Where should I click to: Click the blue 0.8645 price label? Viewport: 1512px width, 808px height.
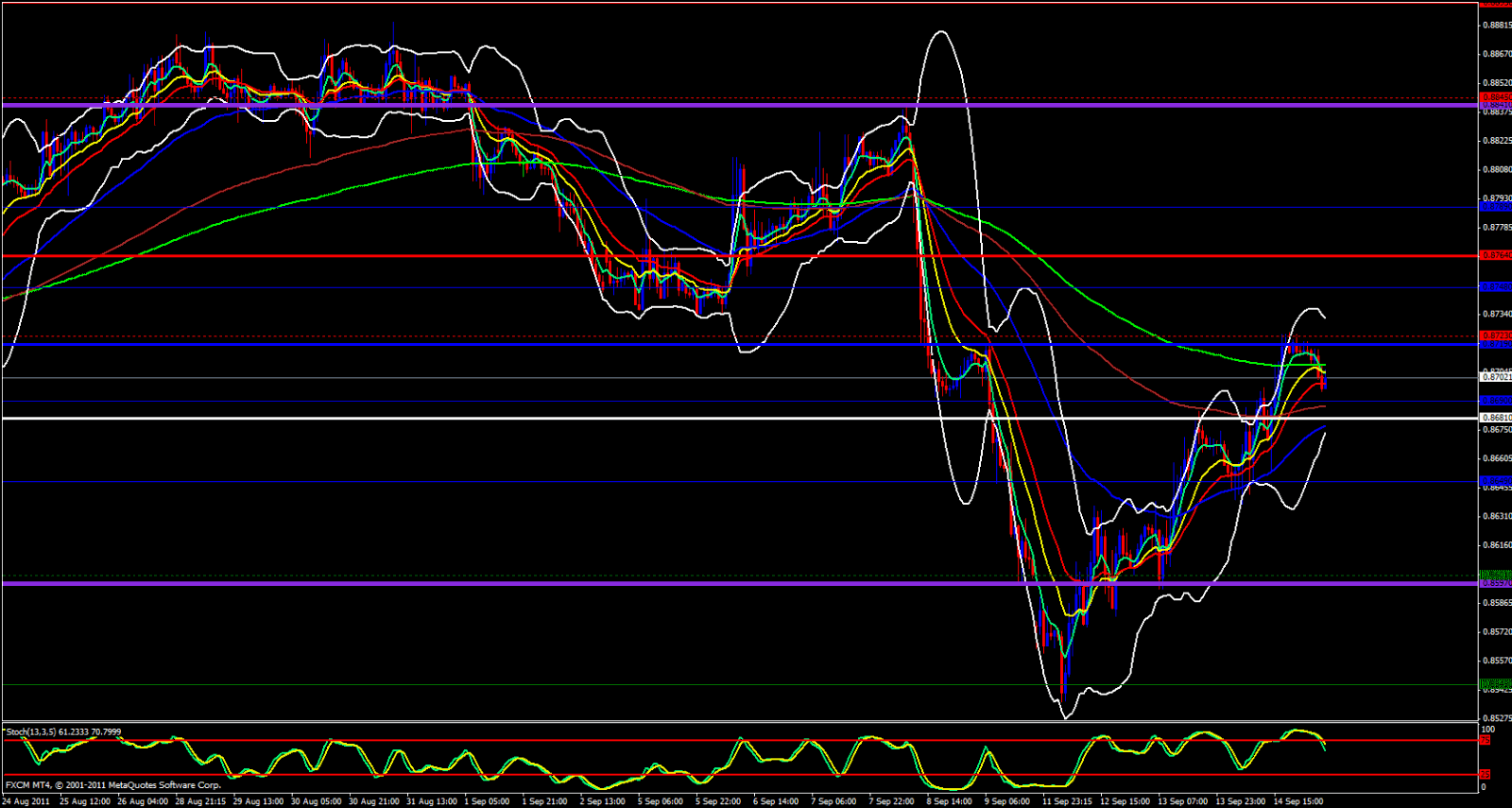(x=1495, y=482)
